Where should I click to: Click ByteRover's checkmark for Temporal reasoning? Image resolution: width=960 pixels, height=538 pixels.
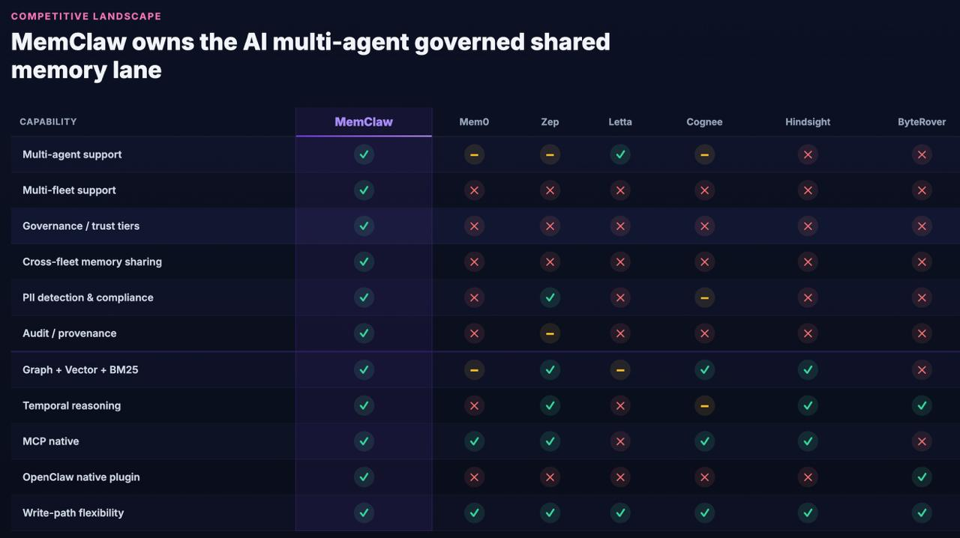pos(921,406)
